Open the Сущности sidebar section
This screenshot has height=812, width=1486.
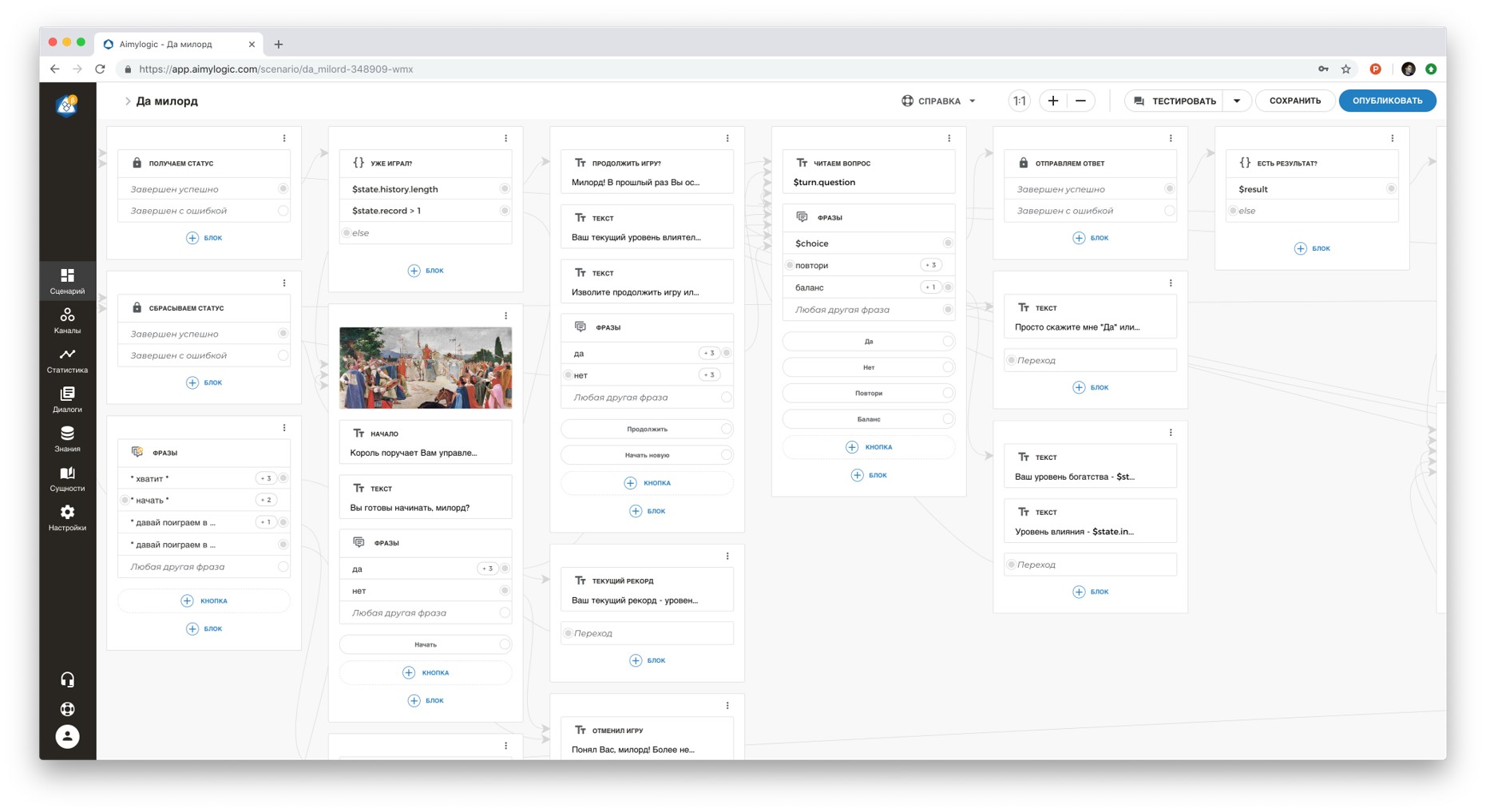tap(67, 478)
